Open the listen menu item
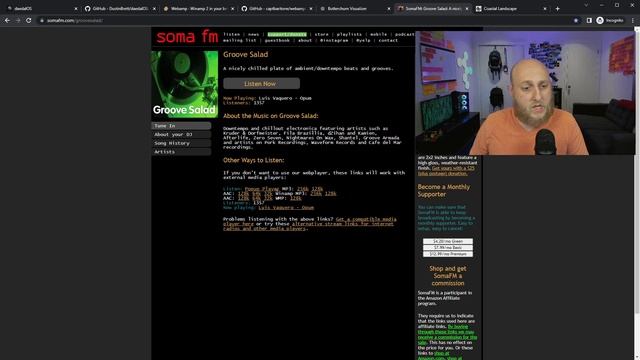This screenshot has height=360, width=640. pyautogui.click(x=231, y=34)
